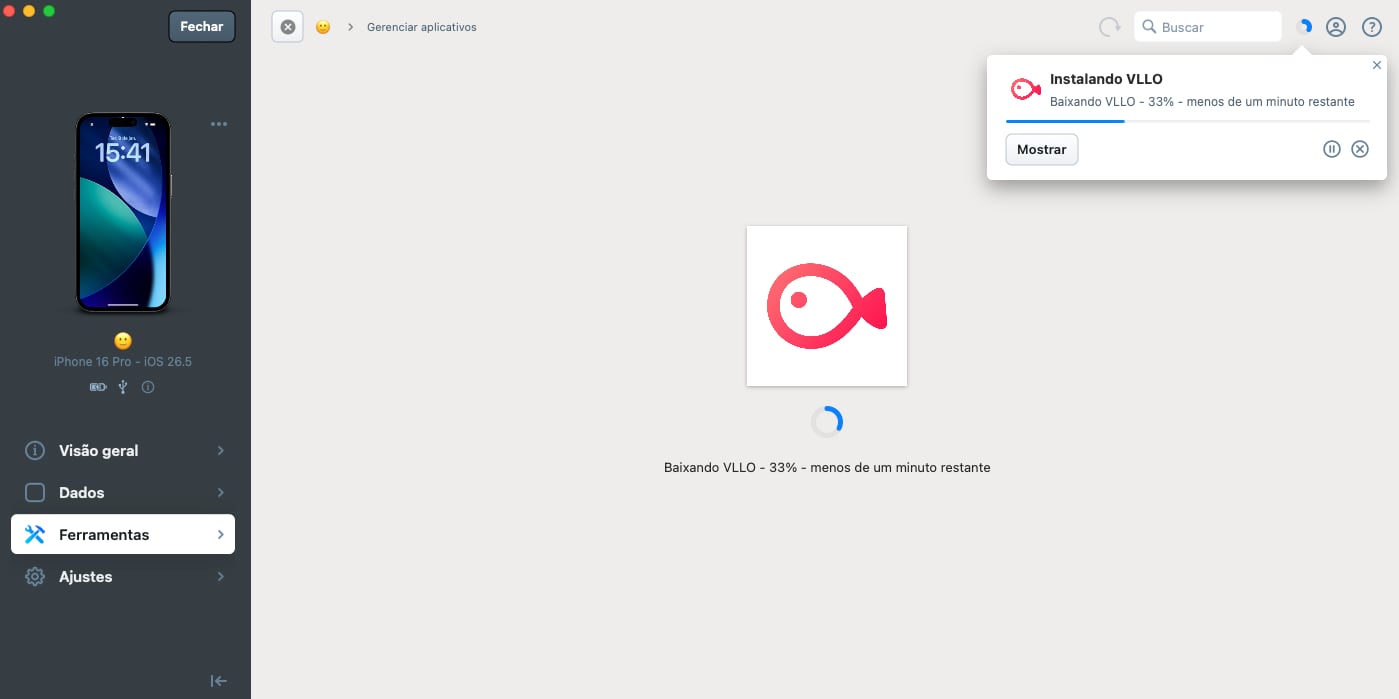The image size is (1399, 699).
Task: Click the USB connection icon
Action: click(123, 387)
